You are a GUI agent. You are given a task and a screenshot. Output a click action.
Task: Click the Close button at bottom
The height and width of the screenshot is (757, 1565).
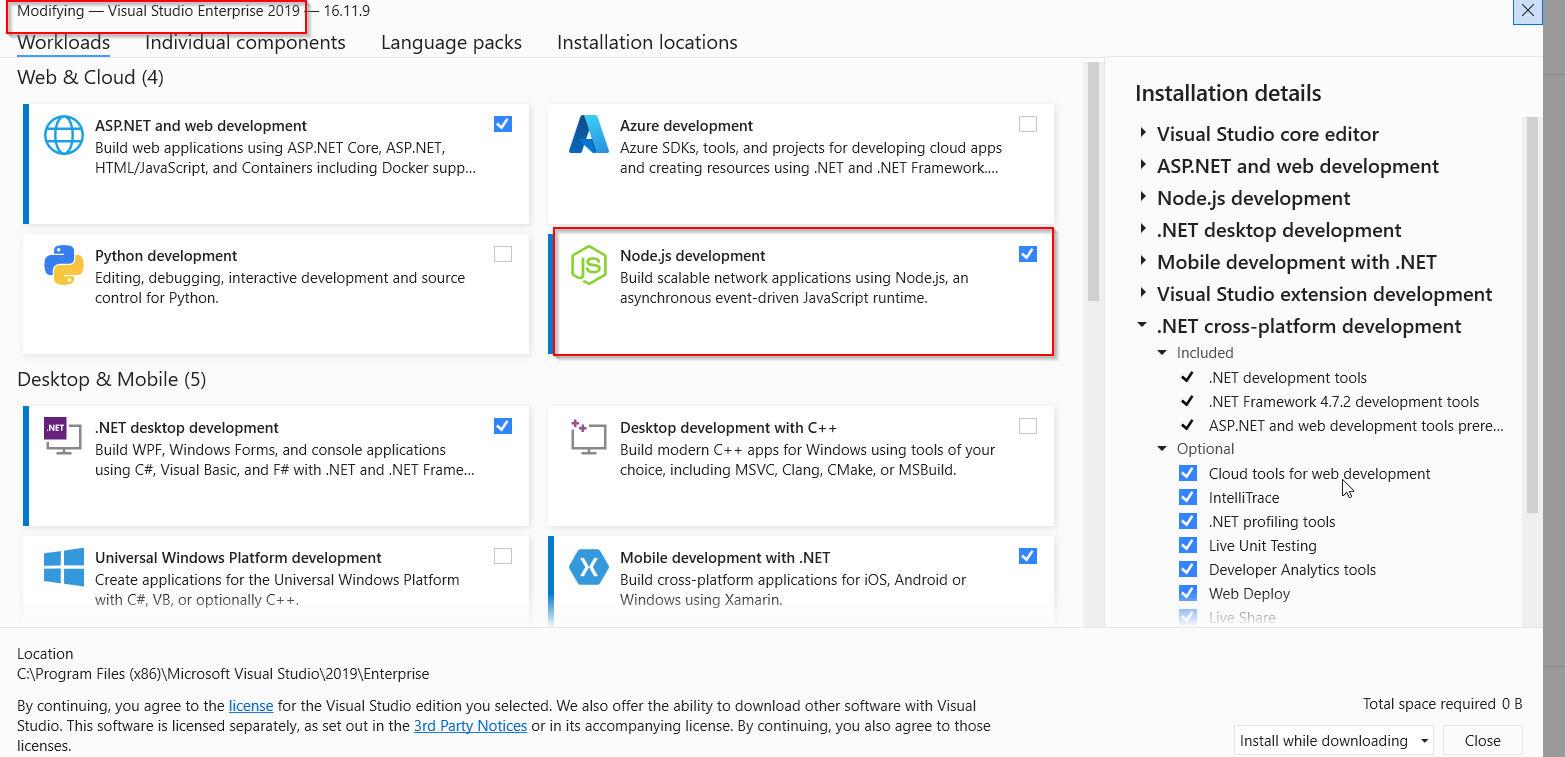1482,741
